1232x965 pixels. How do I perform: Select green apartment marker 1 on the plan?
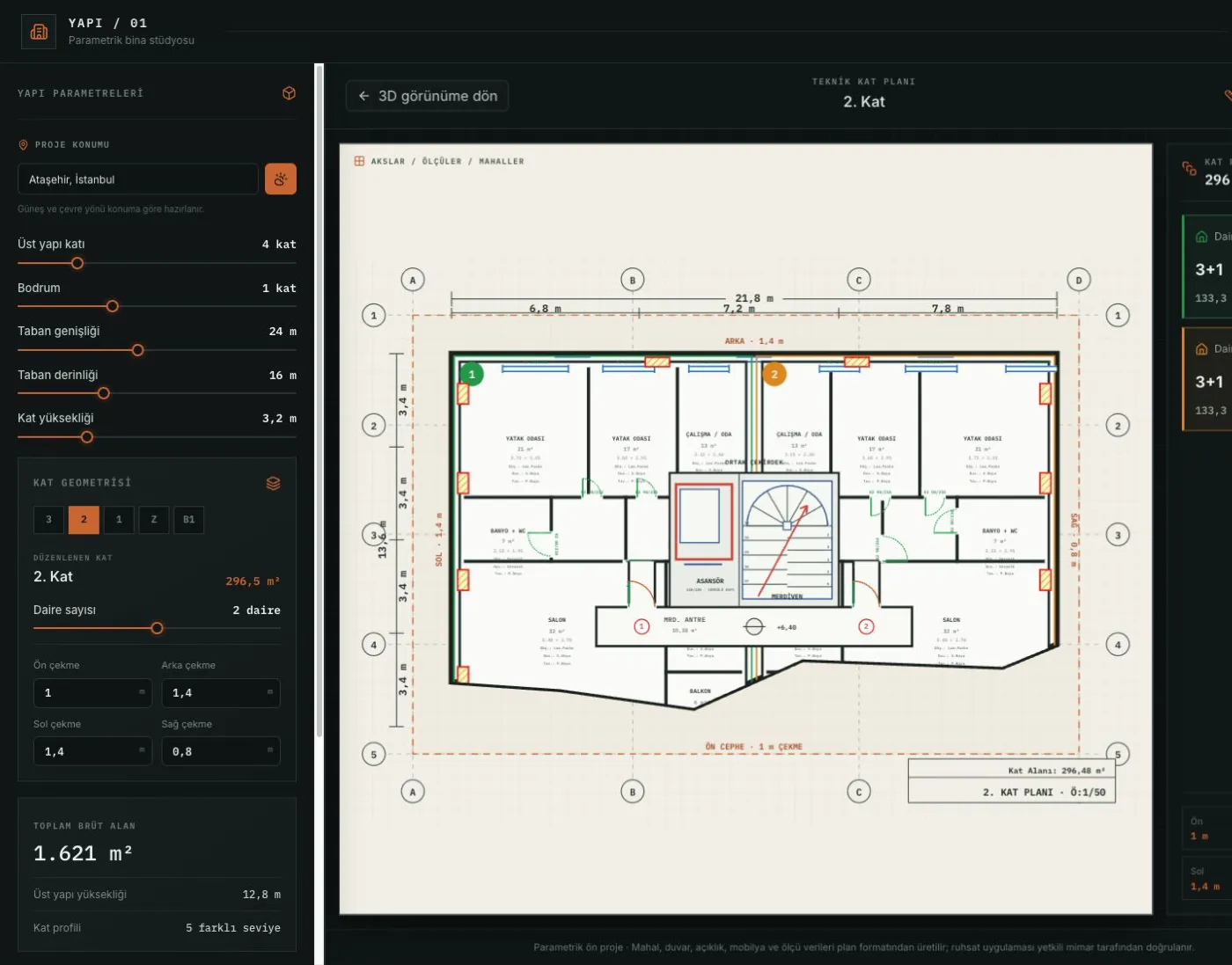point(472,374)
